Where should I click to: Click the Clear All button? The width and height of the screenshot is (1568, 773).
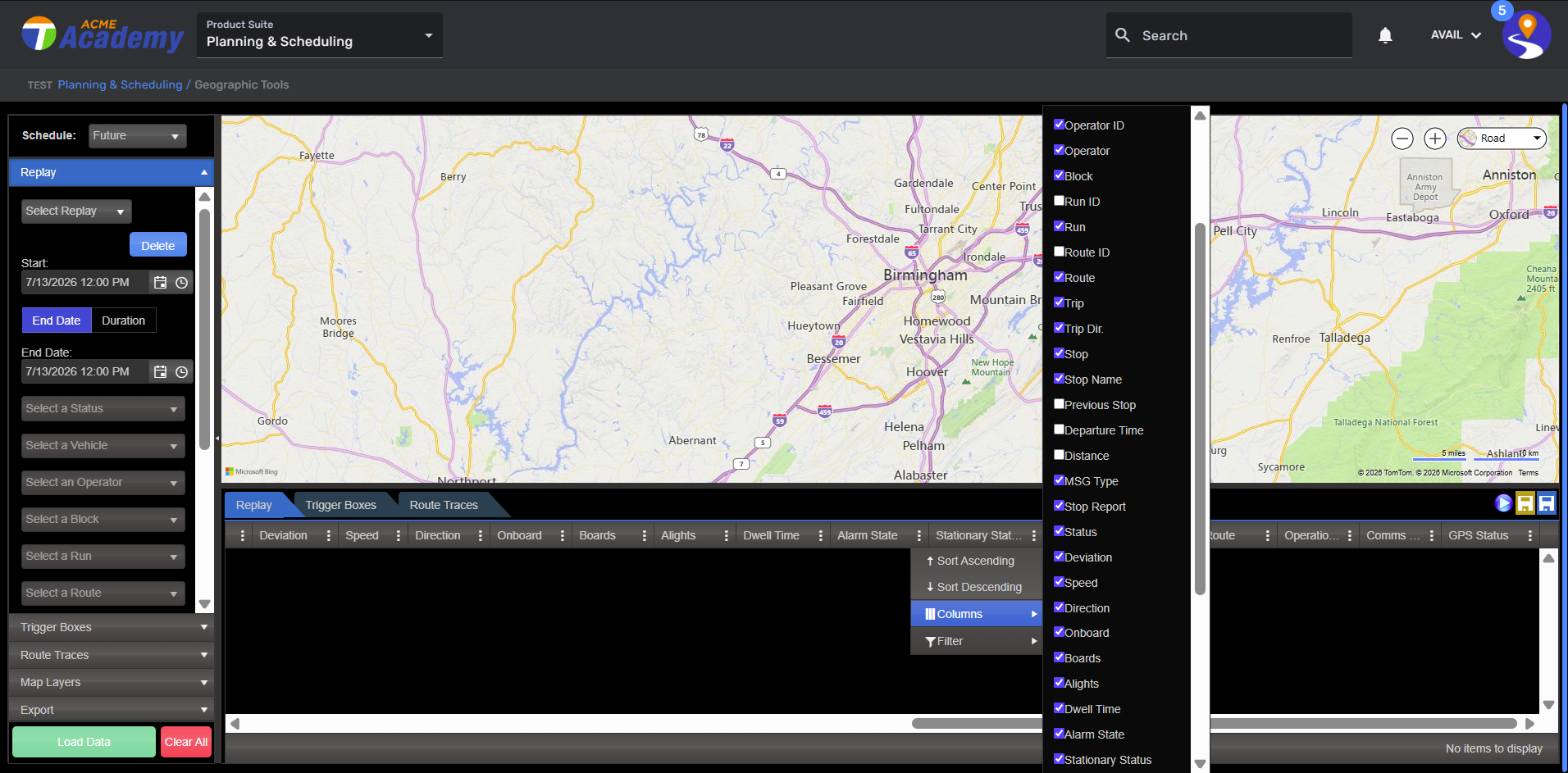coord(186,742)
